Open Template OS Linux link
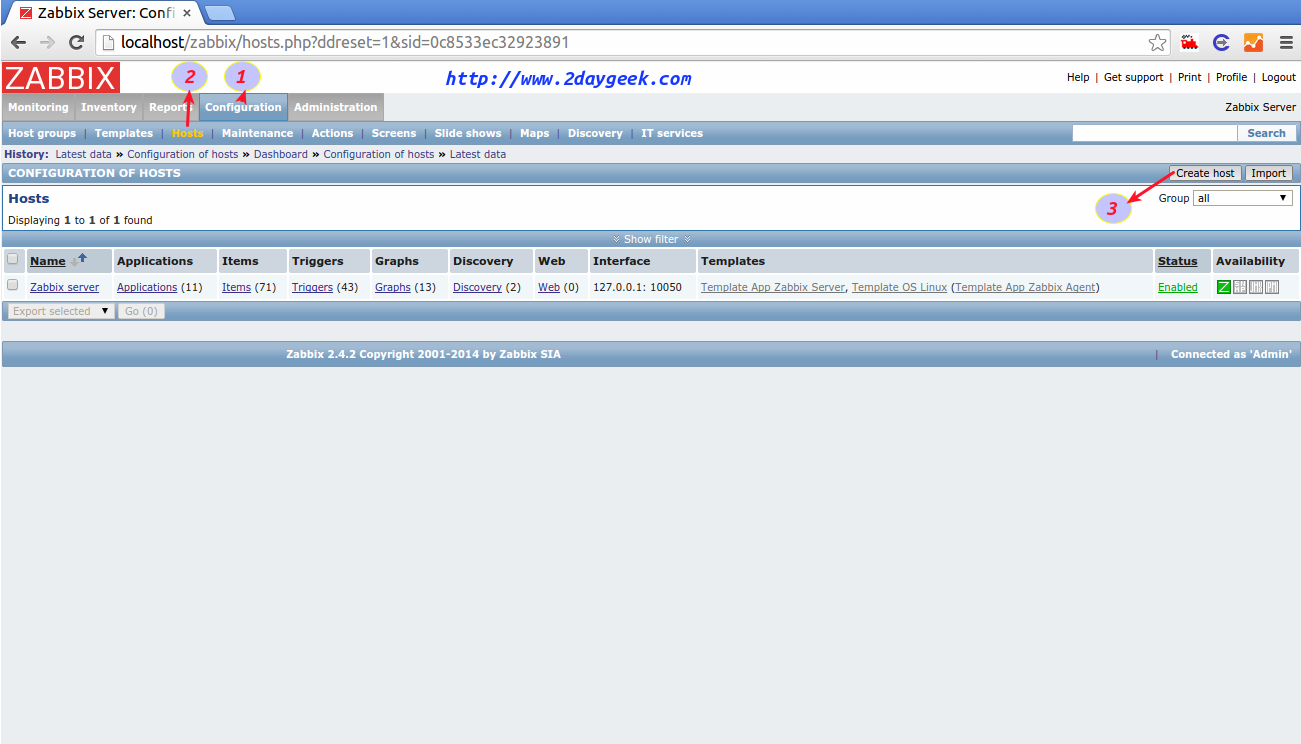The width and height of the screenshot is (1301, 744). [x=899, y=287]
